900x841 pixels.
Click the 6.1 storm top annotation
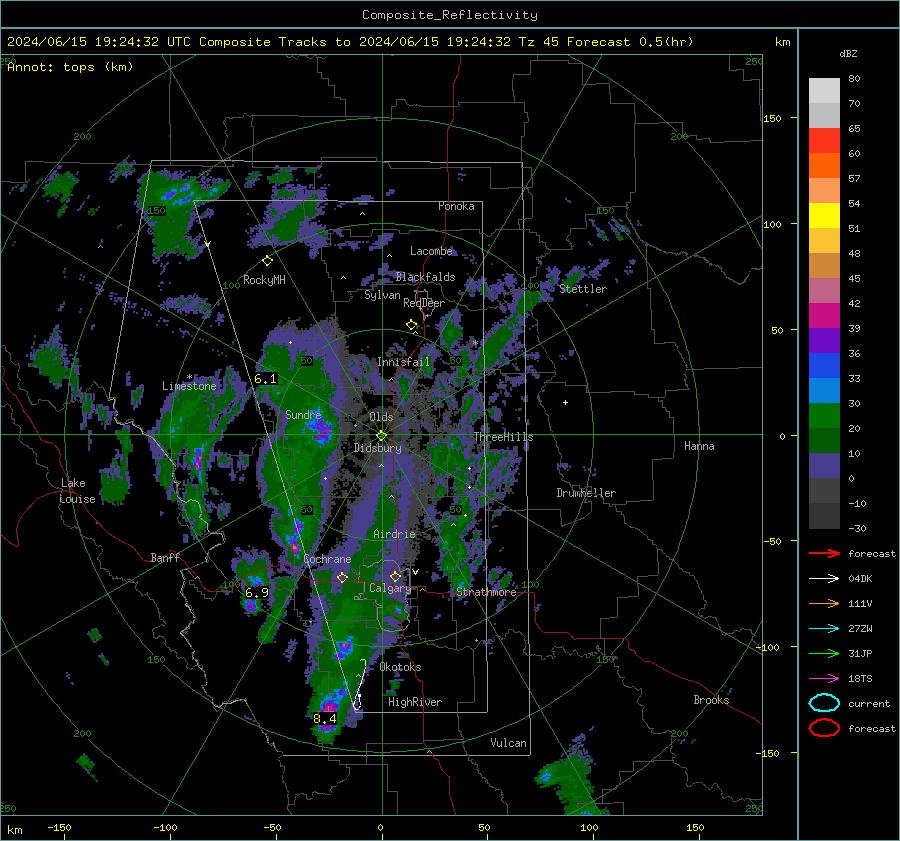coord(265,379)
